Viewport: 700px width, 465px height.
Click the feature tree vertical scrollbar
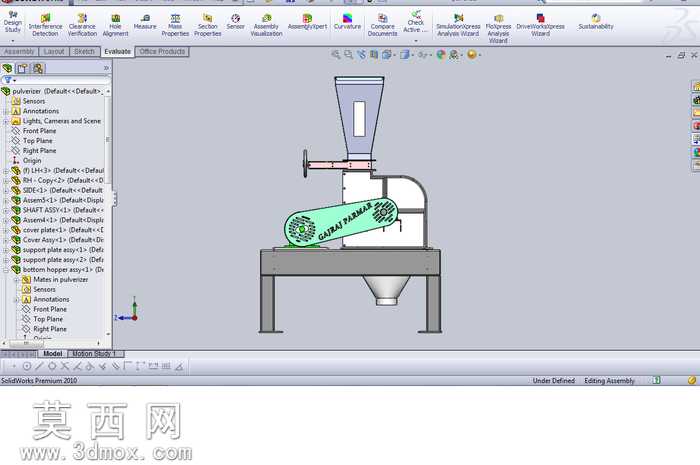click(108, 140)
